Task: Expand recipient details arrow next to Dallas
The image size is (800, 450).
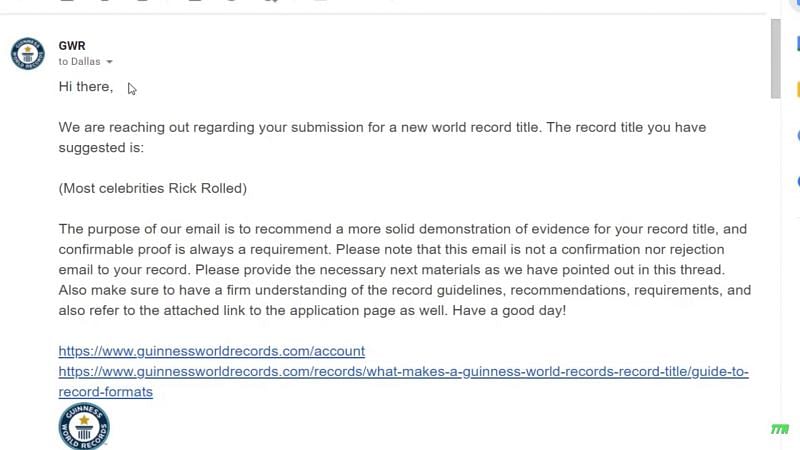Action: tap(109, 62)
